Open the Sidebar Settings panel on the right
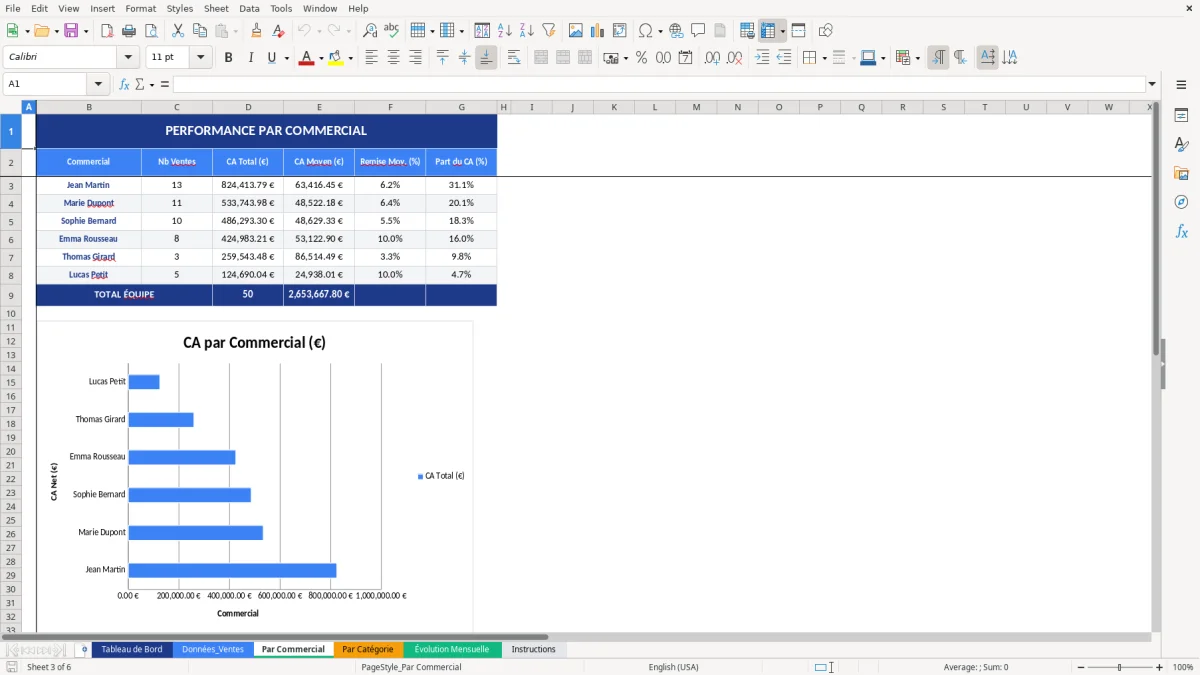The image size is (1200, 675). click(x=1183, y=116)
